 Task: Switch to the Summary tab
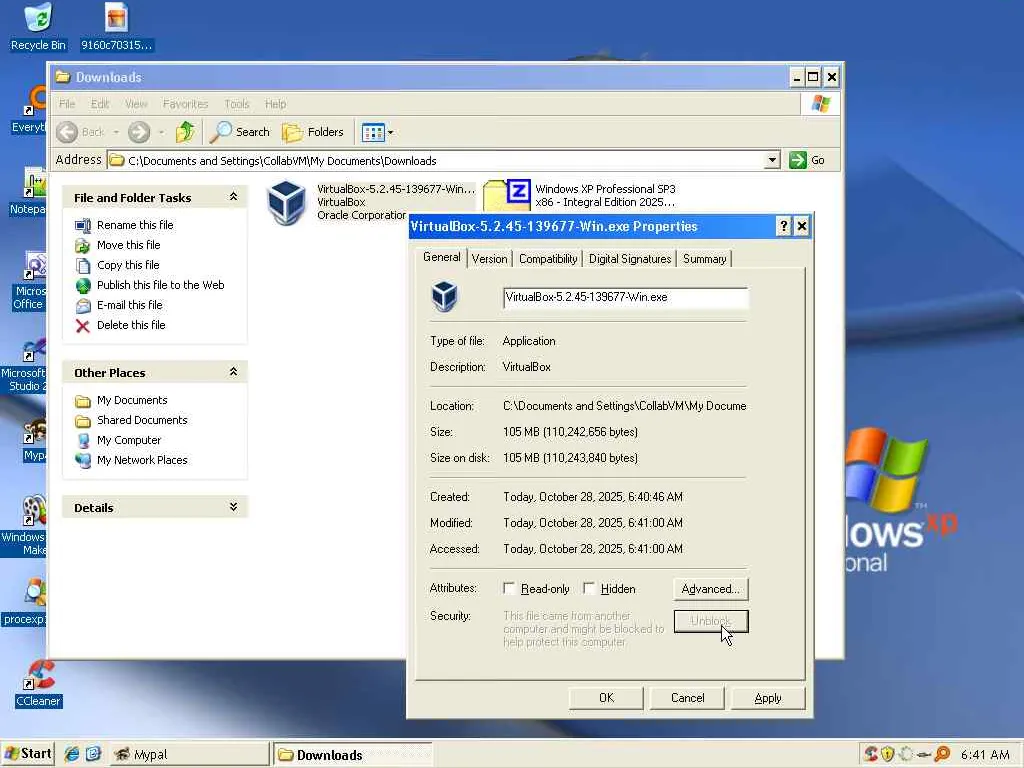(x=704, y=259)
